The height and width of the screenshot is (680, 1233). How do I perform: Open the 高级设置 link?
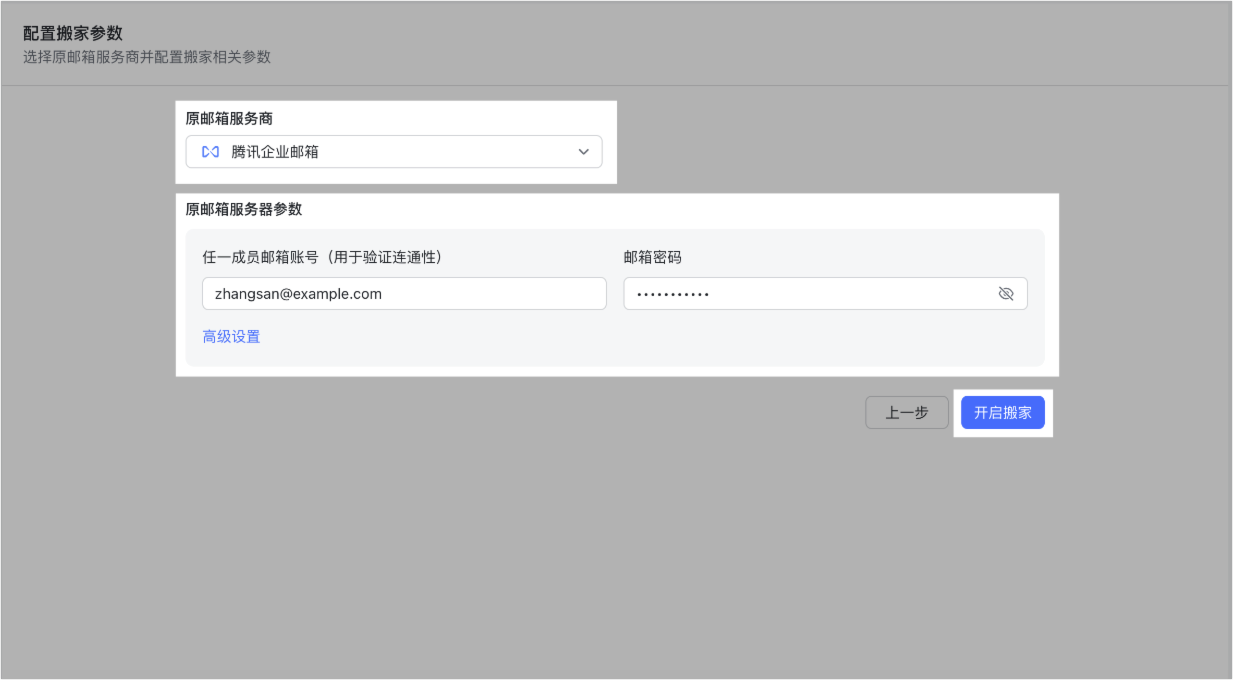232,337
